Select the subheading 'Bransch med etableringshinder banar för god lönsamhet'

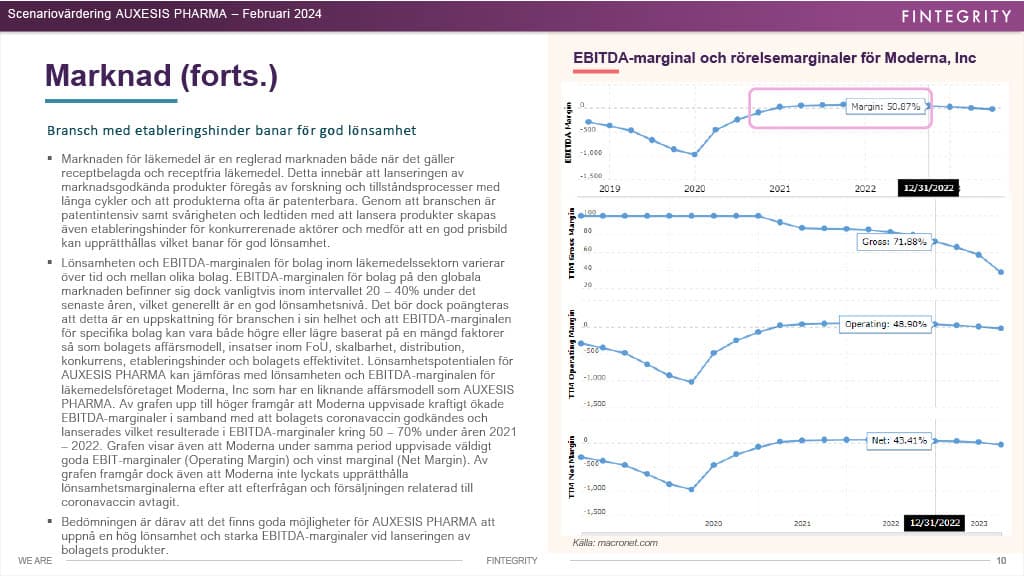[x=231, y=131]
